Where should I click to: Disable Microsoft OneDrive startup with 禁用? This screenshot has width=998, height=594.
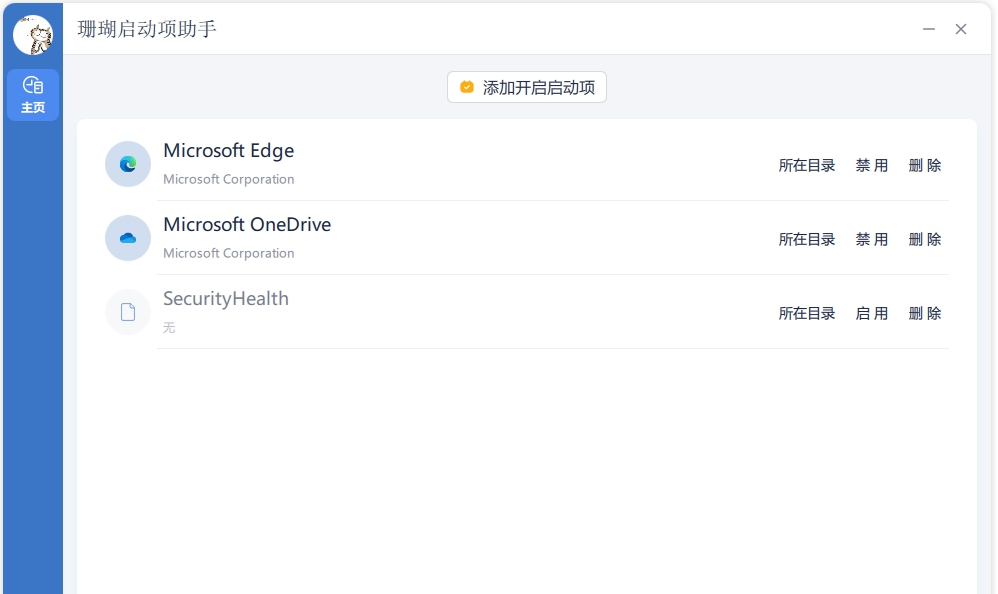[x=872, y=240]
